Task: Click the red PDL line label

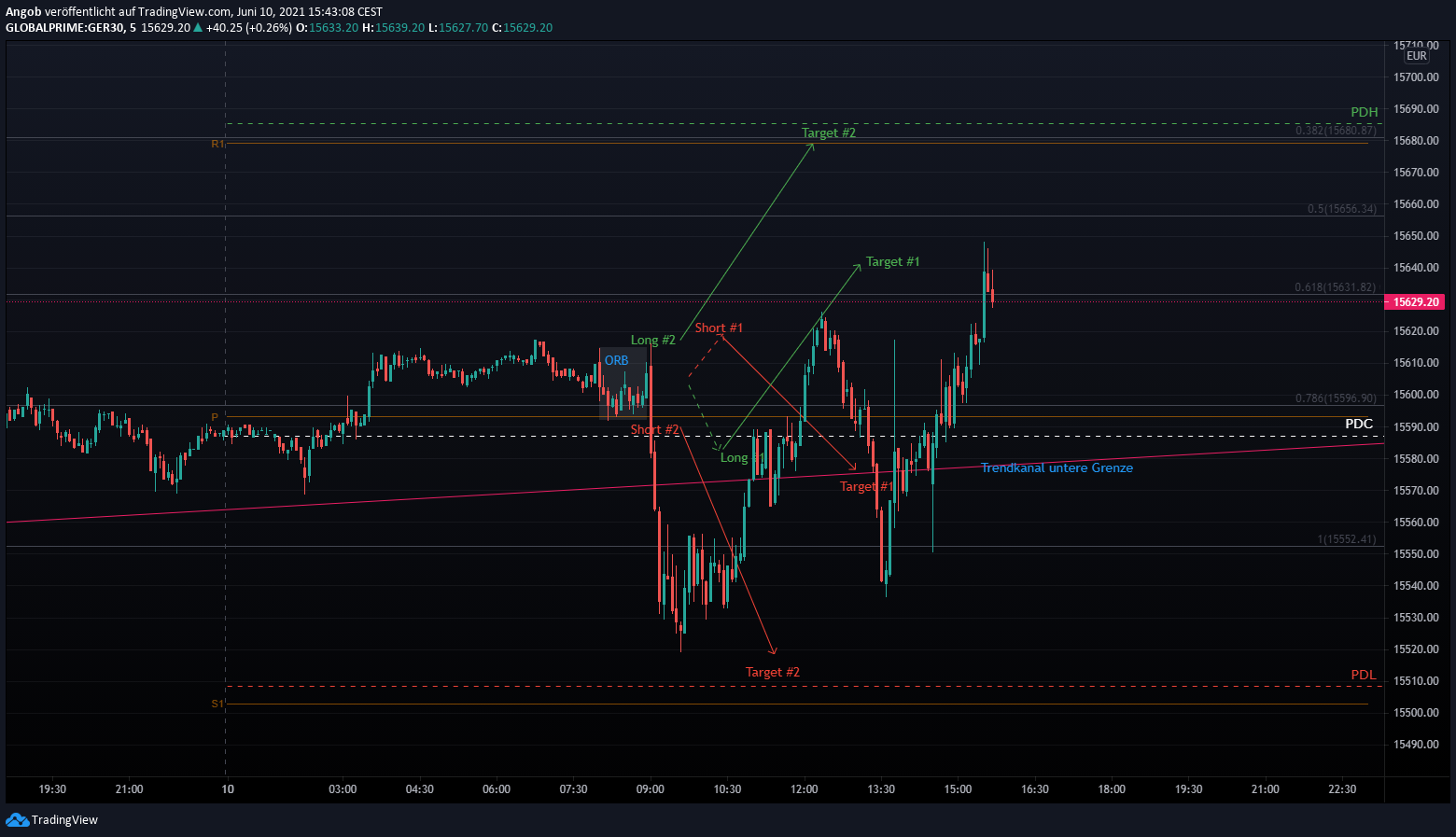Action: (1363, 676)
